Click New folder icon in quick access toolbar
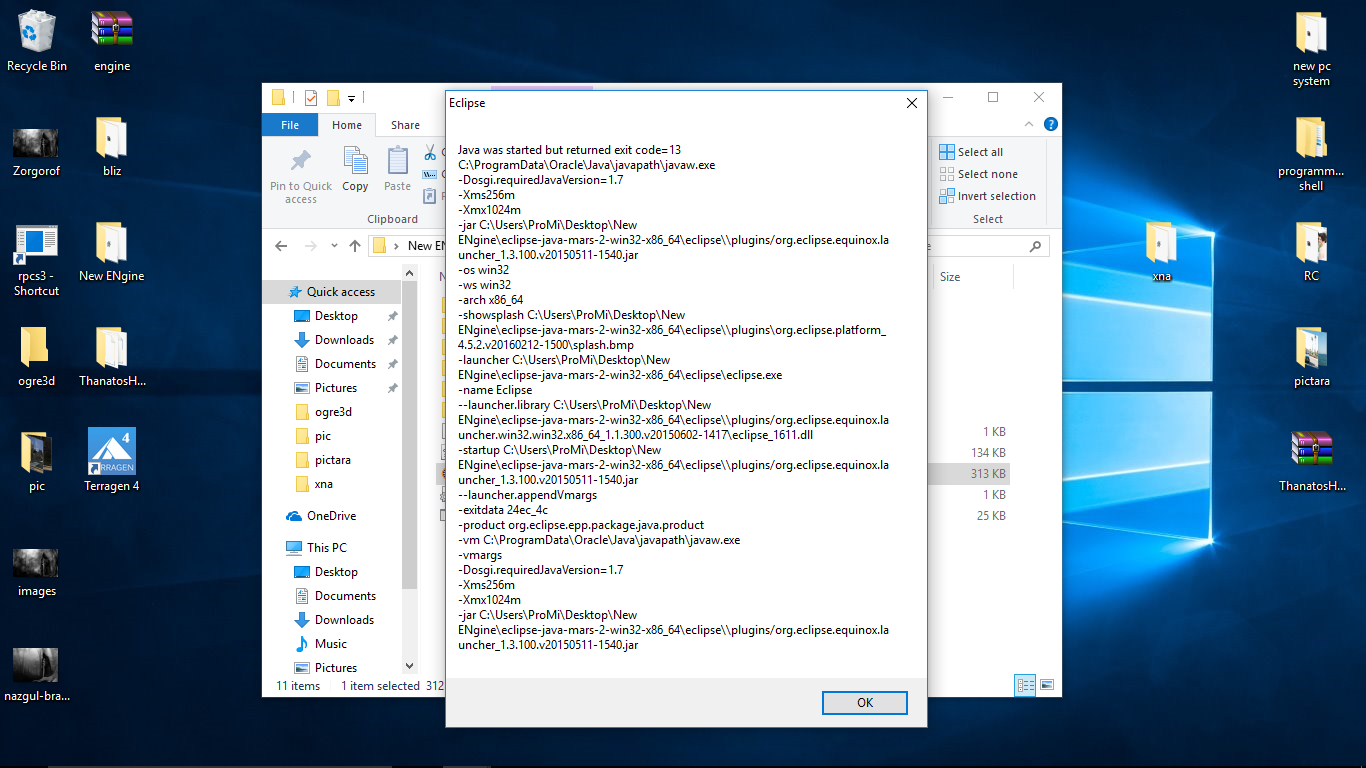The height and width of the screenshot is (768, 1366). tap(333, 98)
